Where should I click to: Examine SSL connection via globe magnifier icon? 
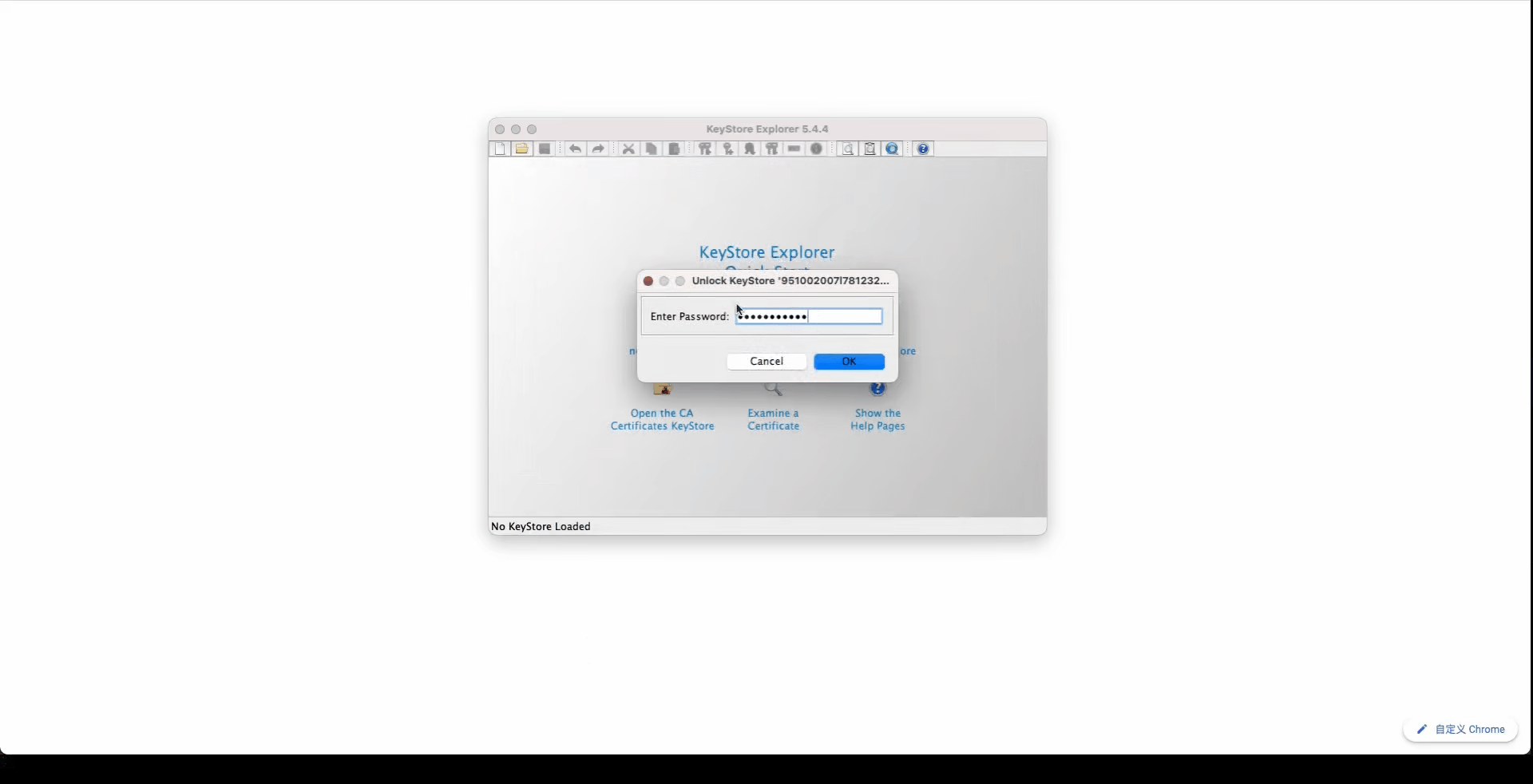point(893,149)
